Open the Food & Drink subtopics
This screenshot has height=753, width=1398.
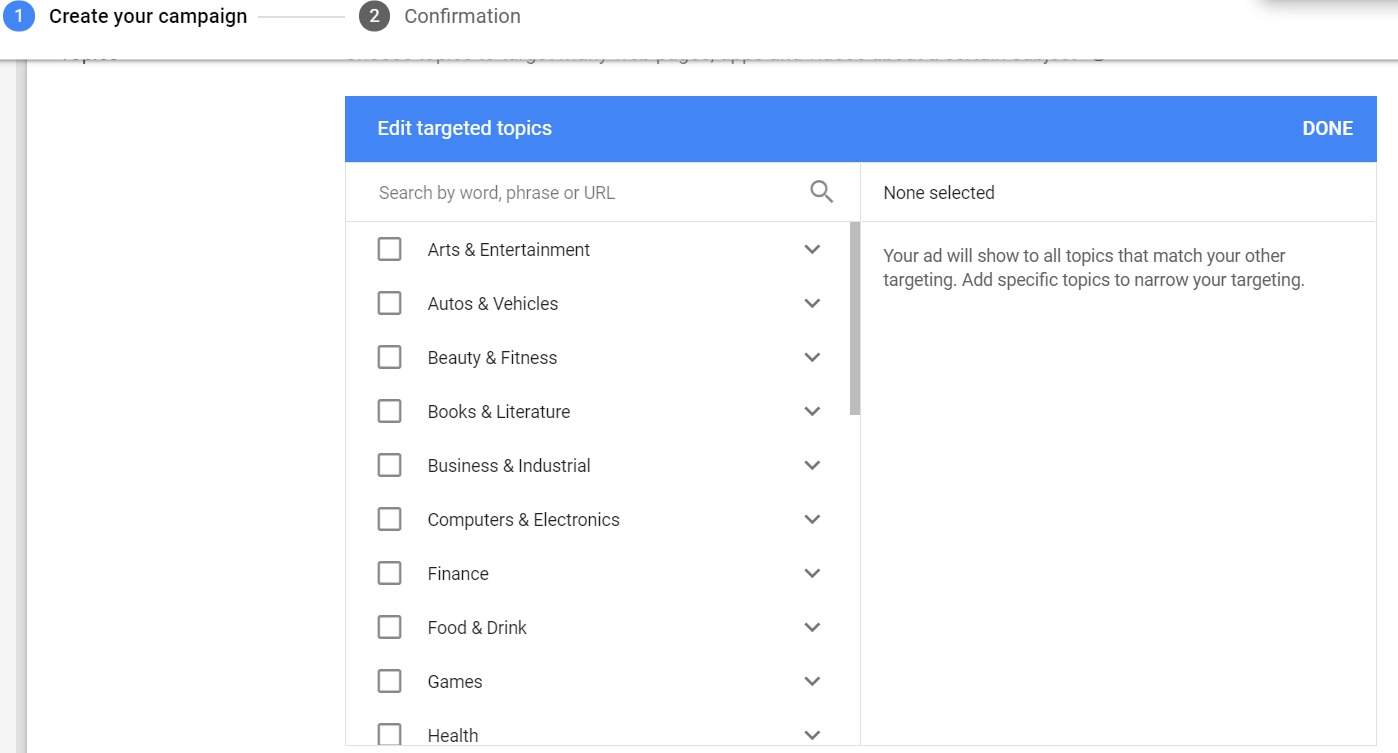(812, 627)
